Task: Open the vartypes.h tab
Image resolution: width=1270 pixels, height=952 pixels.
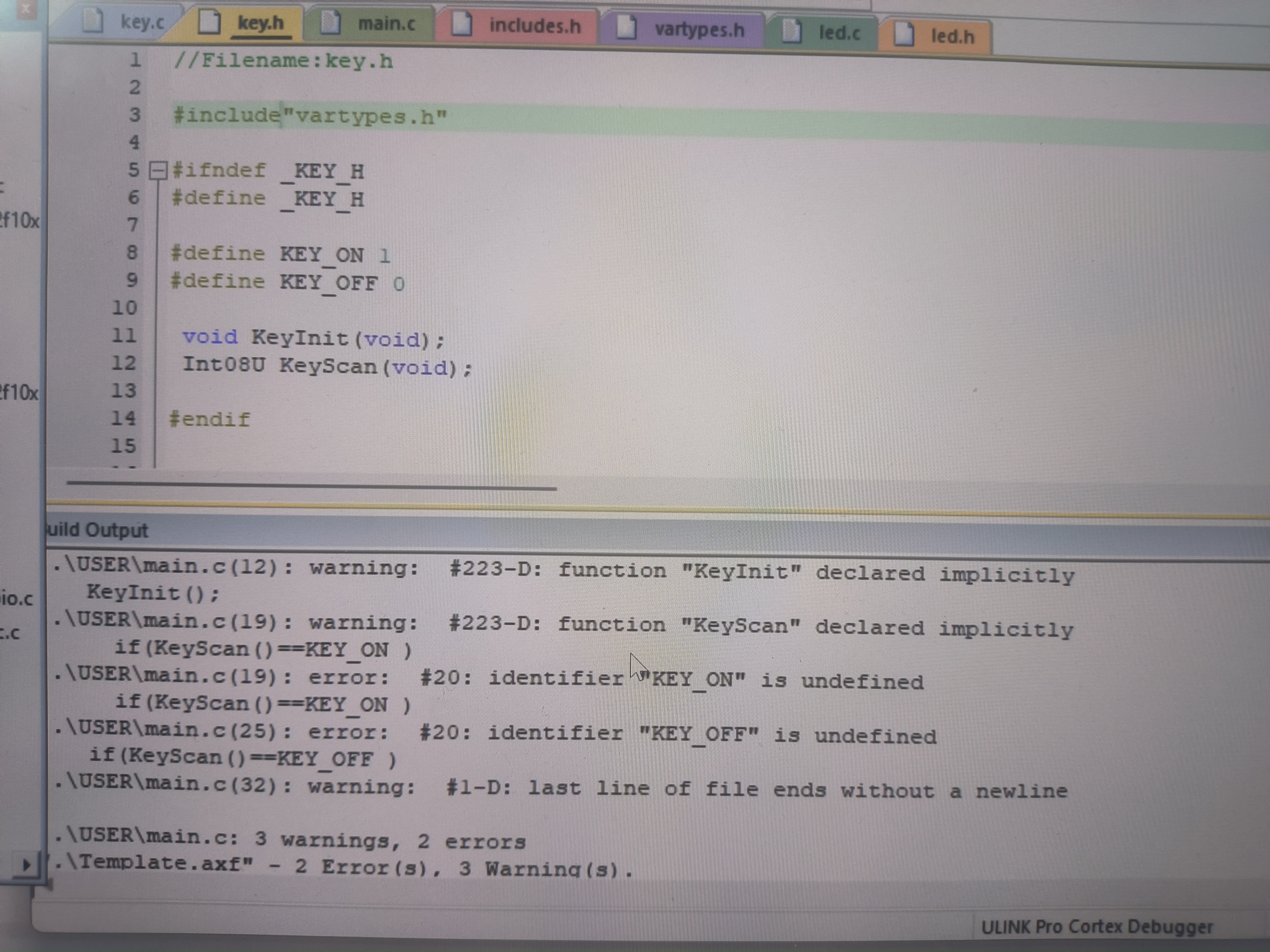Action: (x=699, y=29)
